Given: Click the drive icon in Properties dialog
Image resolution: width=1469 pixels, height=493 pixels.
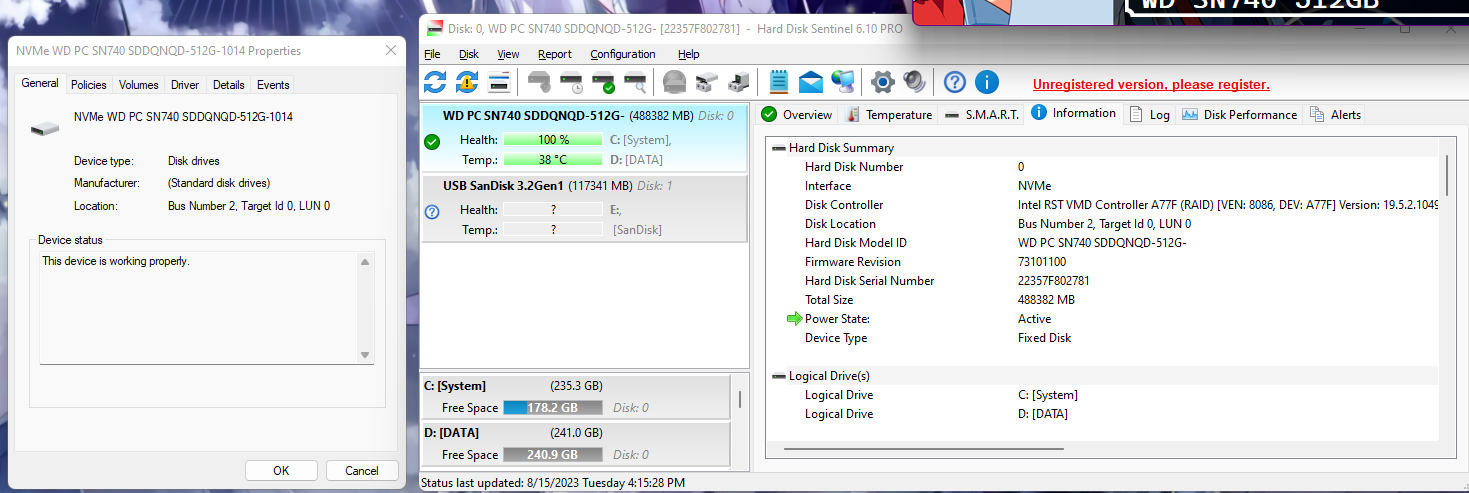Looking at the screenshot, I should click(45, 129).
